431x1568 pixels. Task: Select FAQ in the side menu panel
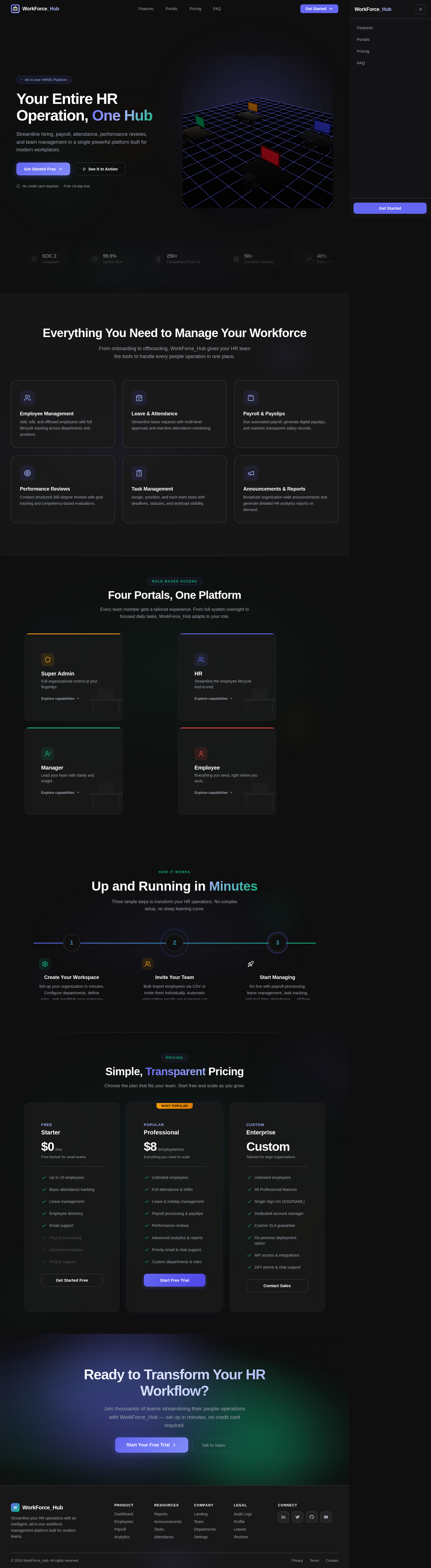tap(390, 63)
